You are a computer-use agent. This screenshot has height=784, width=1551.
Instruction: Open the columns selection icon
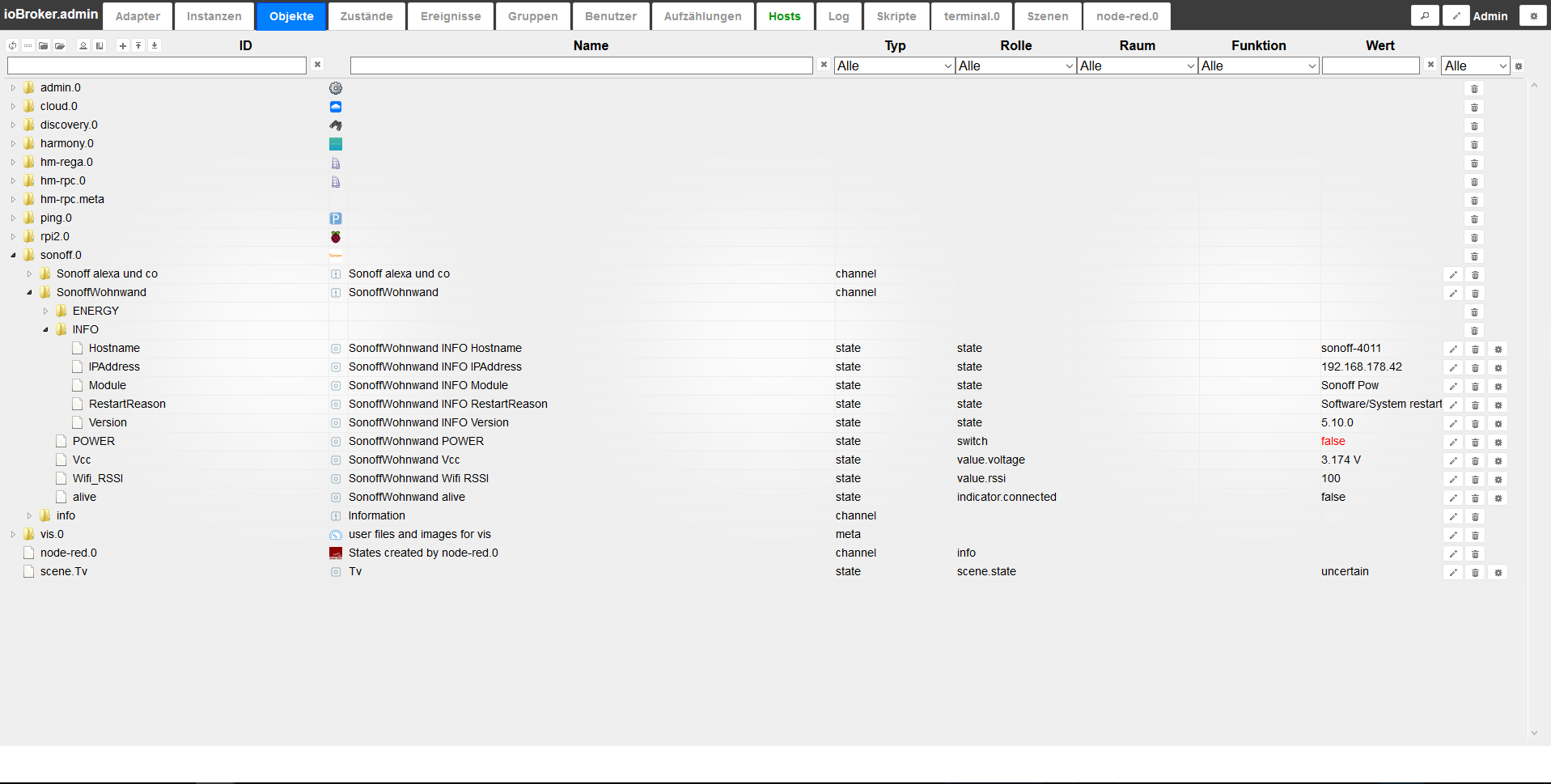(x=100, y=46)
